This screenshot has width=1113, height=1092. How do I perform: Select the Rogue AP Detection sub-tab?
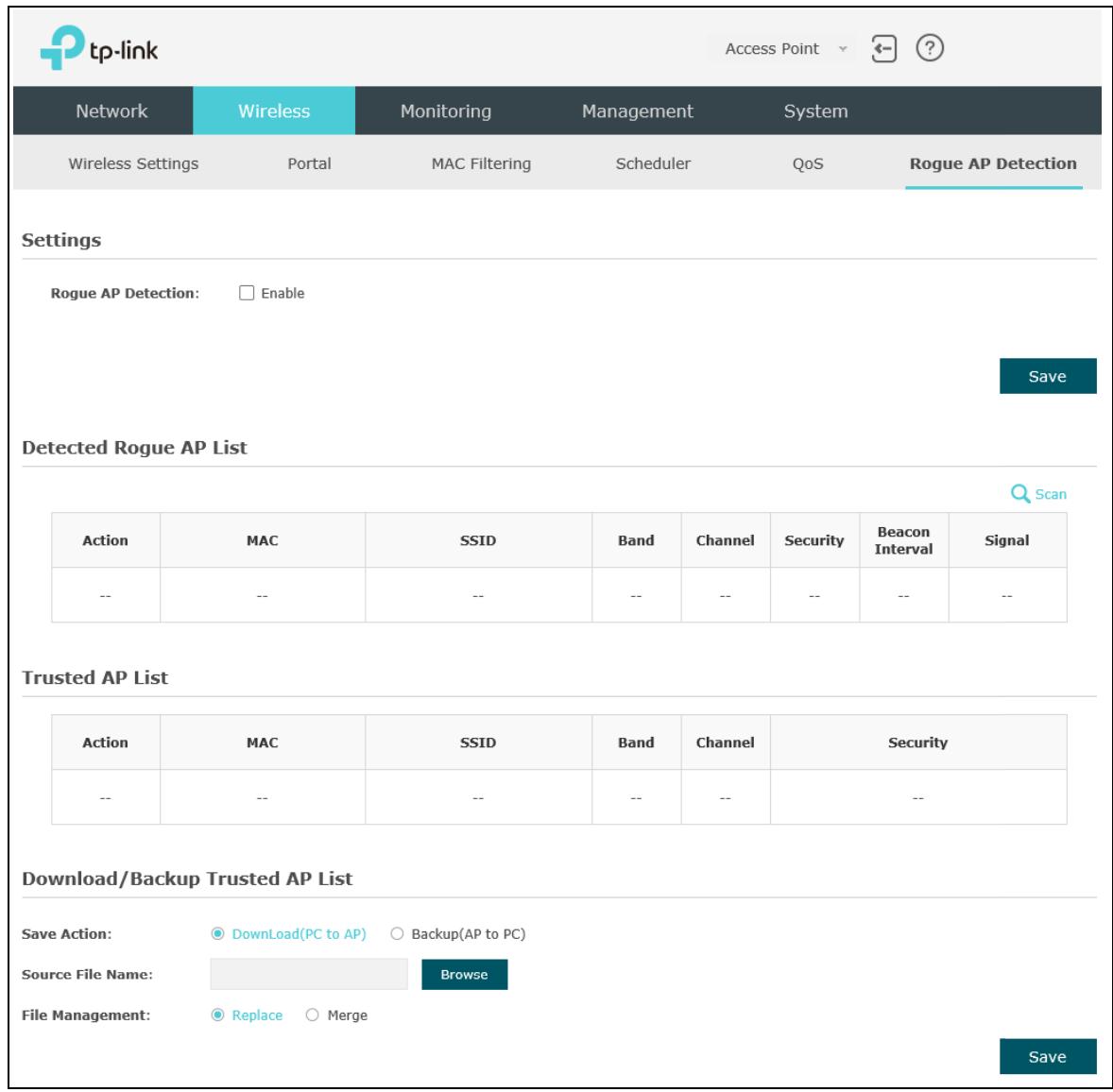(x=993, y=164)
